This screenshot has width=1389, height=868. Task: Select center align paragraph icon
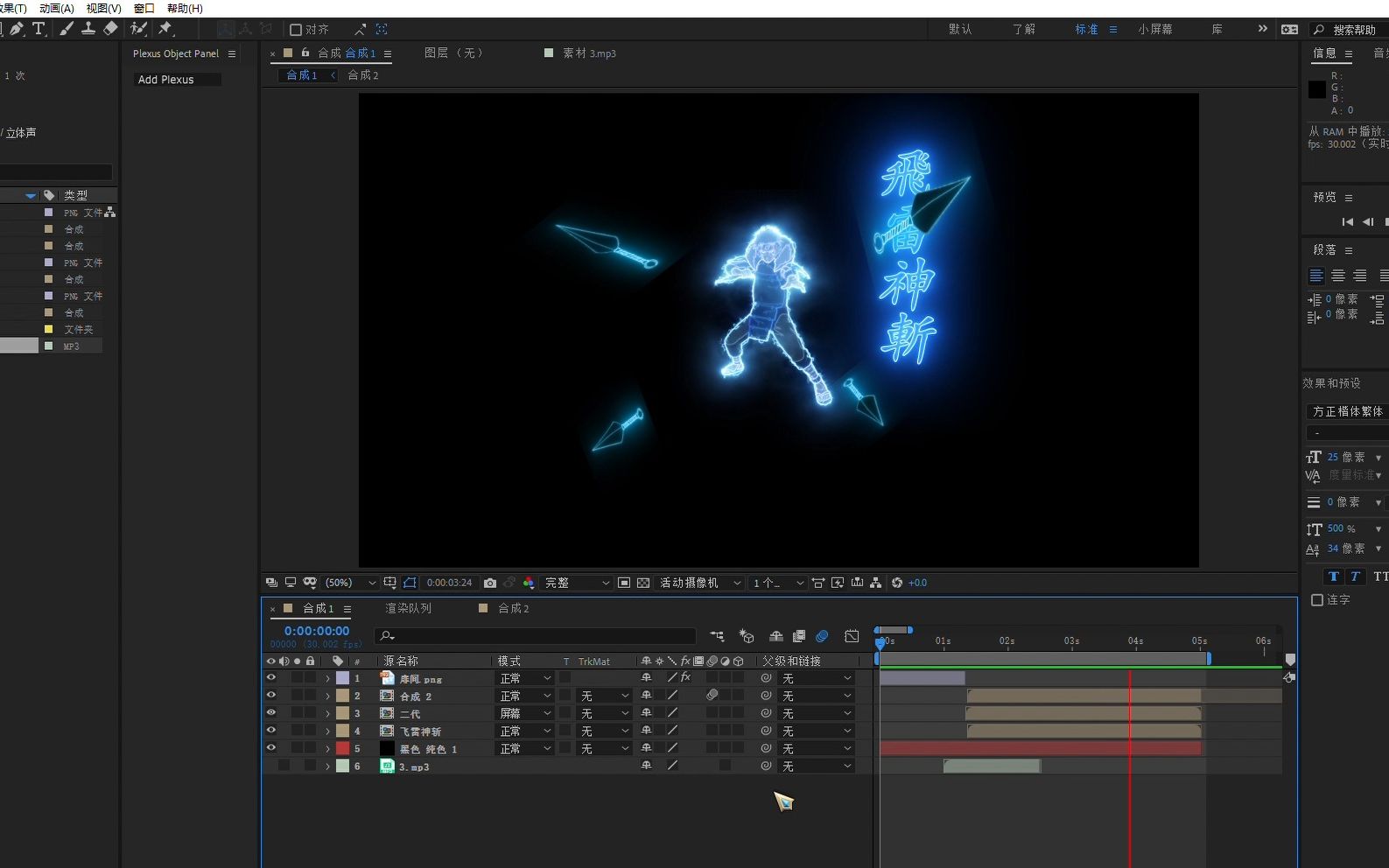1338,276
